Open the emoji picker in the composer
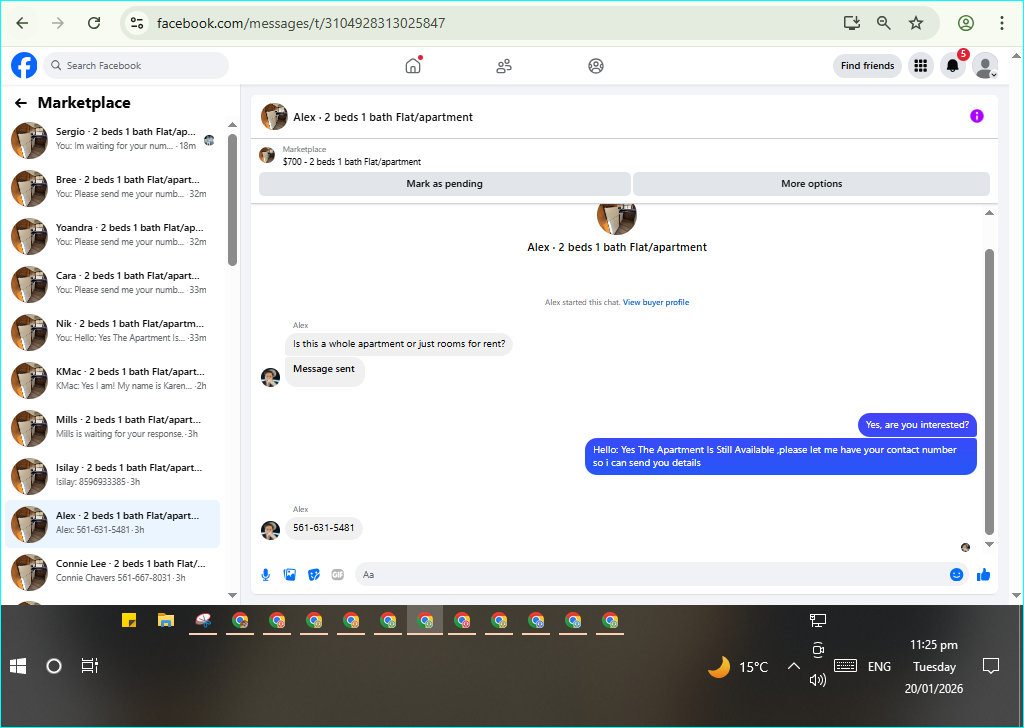The height and width of the screenshot is (728, 1024). click(x=956, y=575)
